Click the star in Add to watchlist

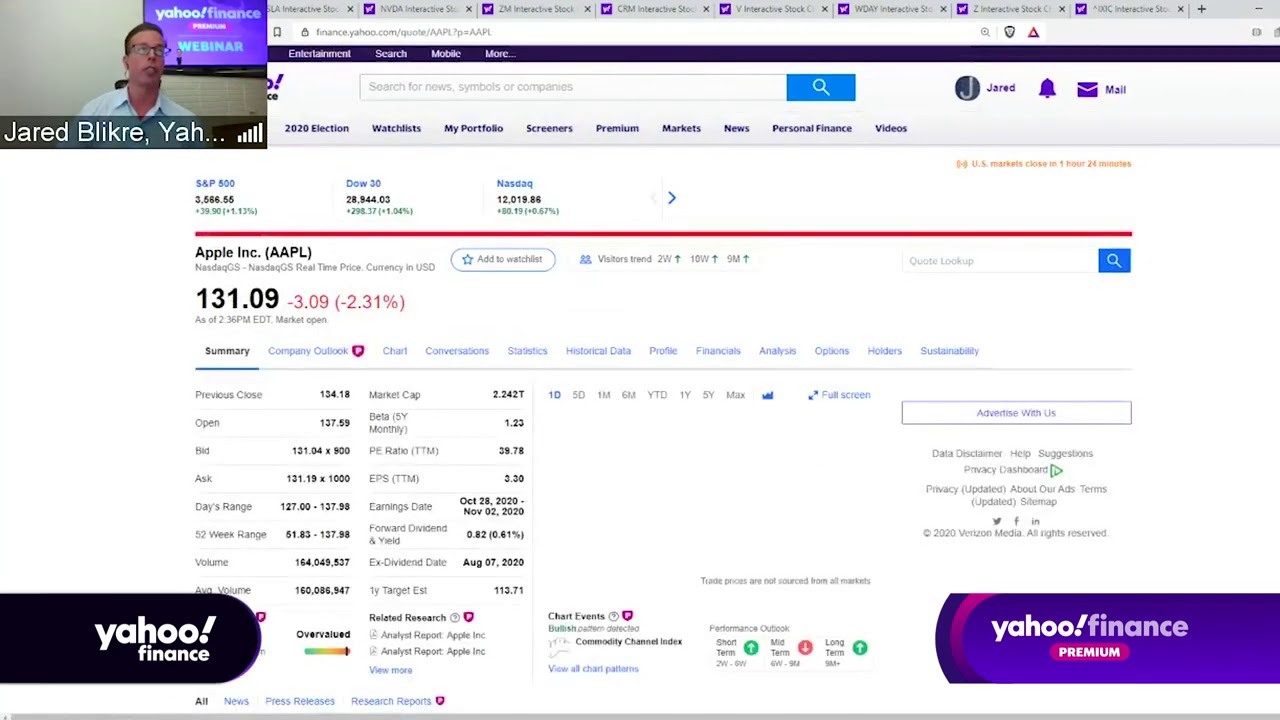coord(467,259)
